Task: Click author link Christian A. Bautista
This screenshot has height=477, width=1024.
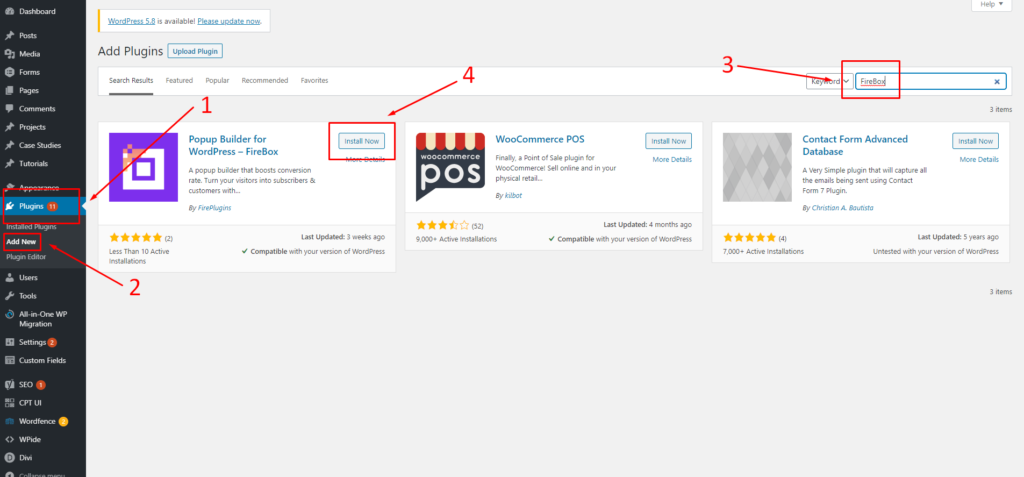Action: tap(842, 208)
